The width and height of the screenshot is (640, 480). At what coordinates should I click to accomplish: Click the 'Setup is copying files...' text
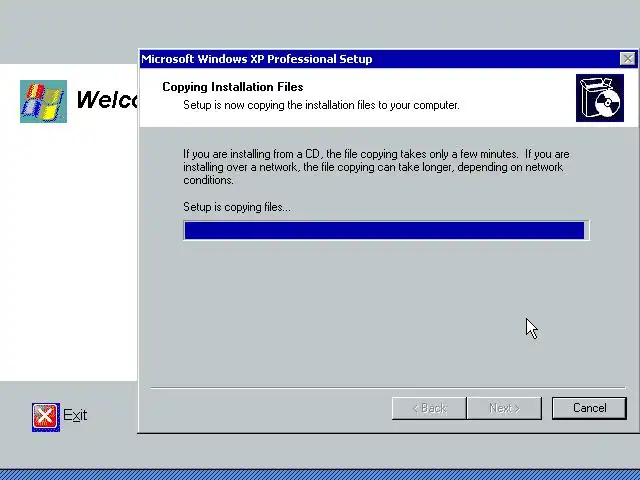coord(237,207)
